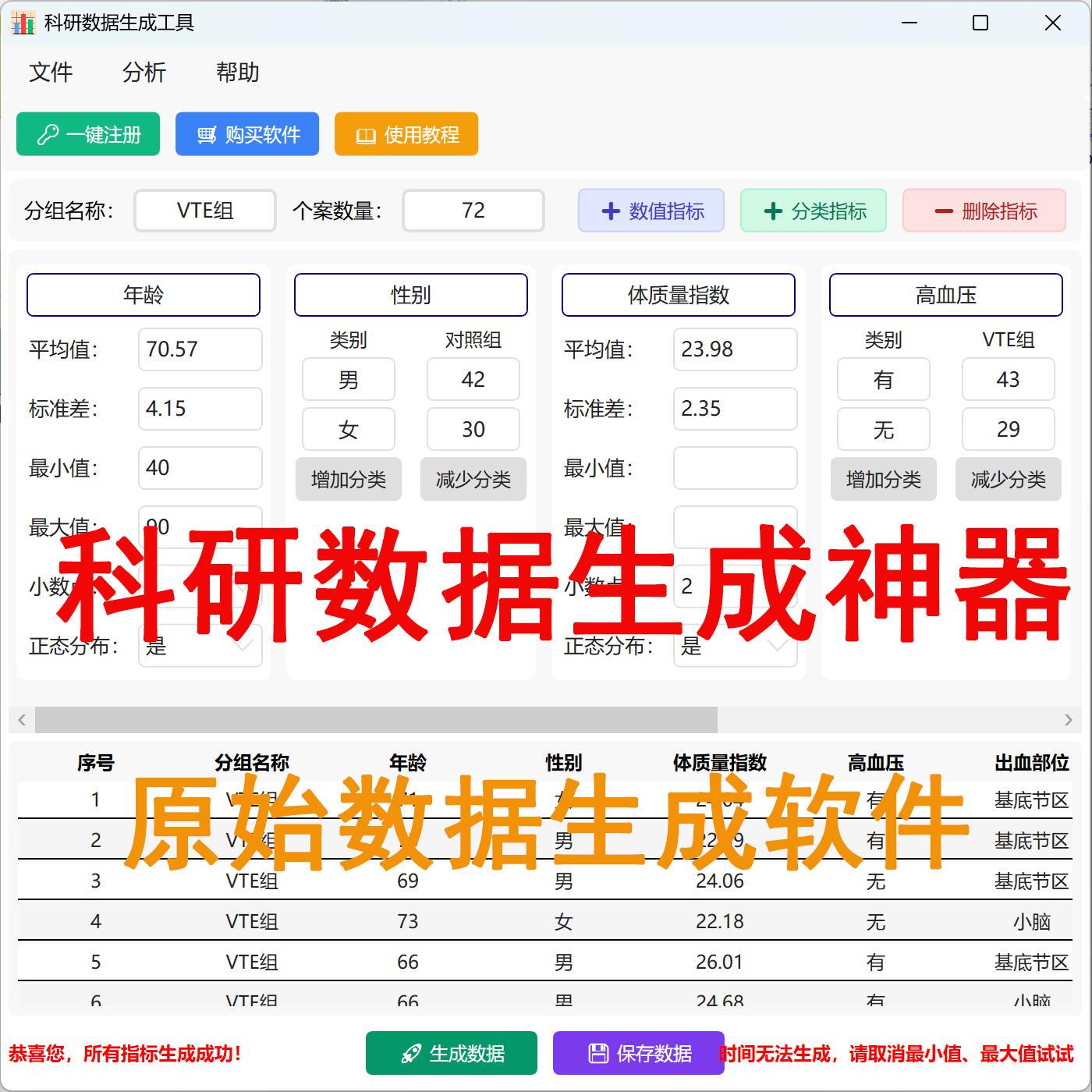Screen dimensions: 1092x1092
Task: Click the book icon on 使用教程 button
Action: pos(366,136)
